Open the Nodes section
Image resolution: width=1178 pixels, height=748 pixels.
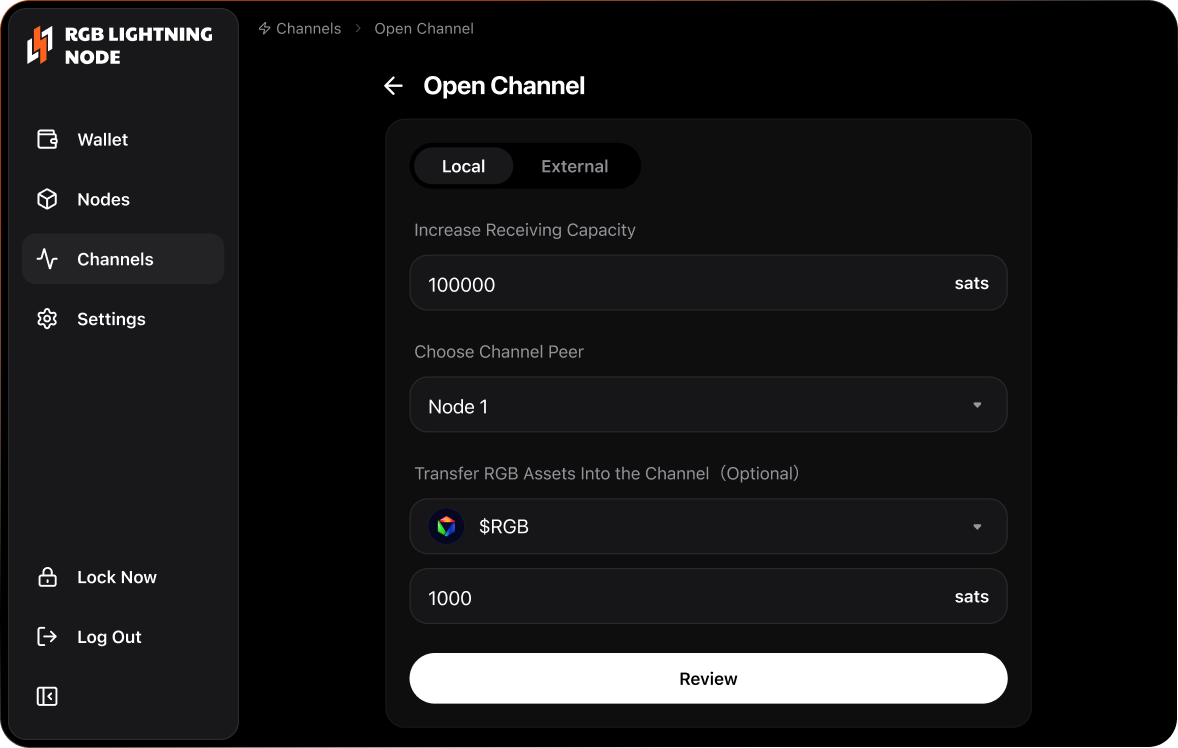click(123, 199)
